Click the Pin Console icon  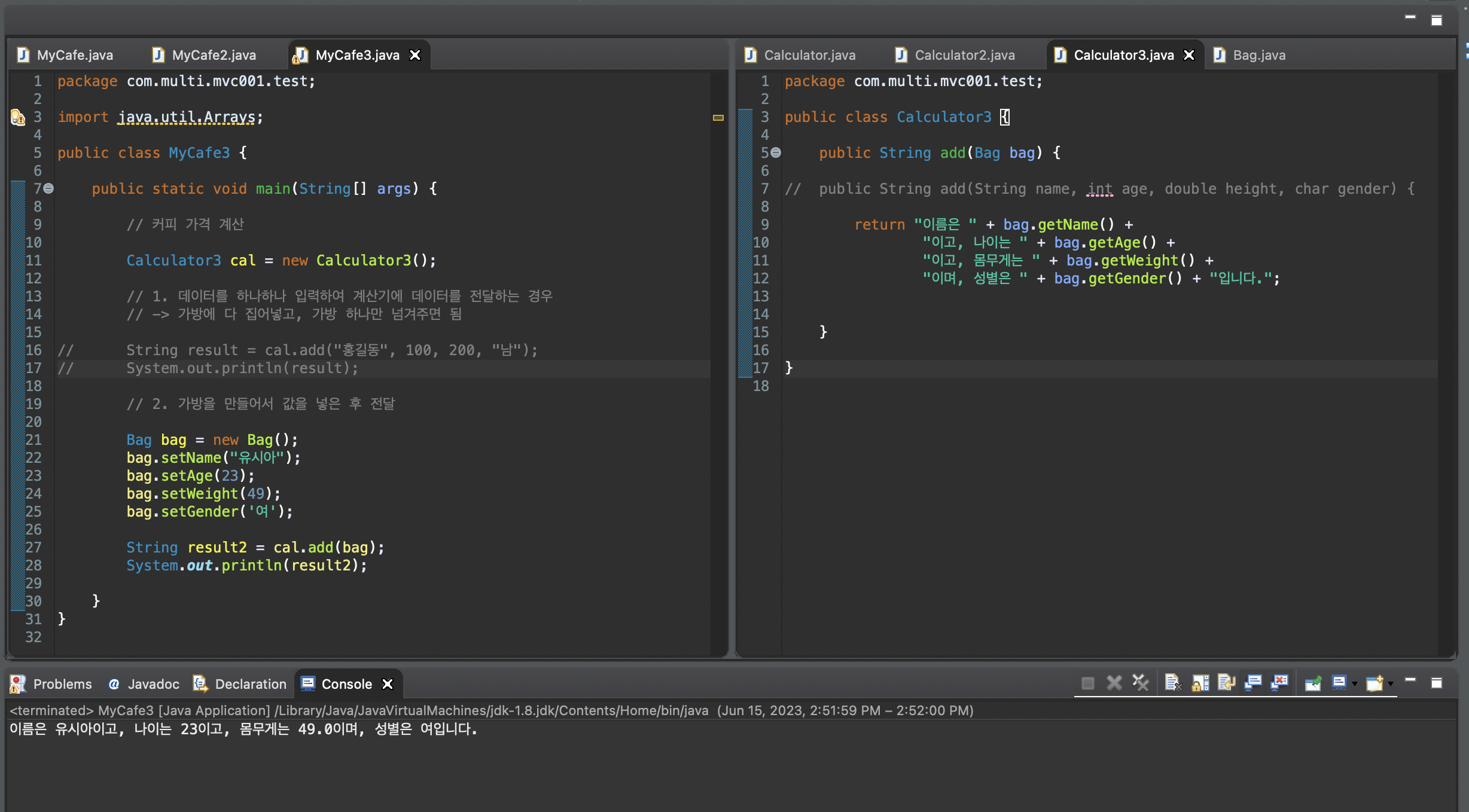click(1313, 683)
